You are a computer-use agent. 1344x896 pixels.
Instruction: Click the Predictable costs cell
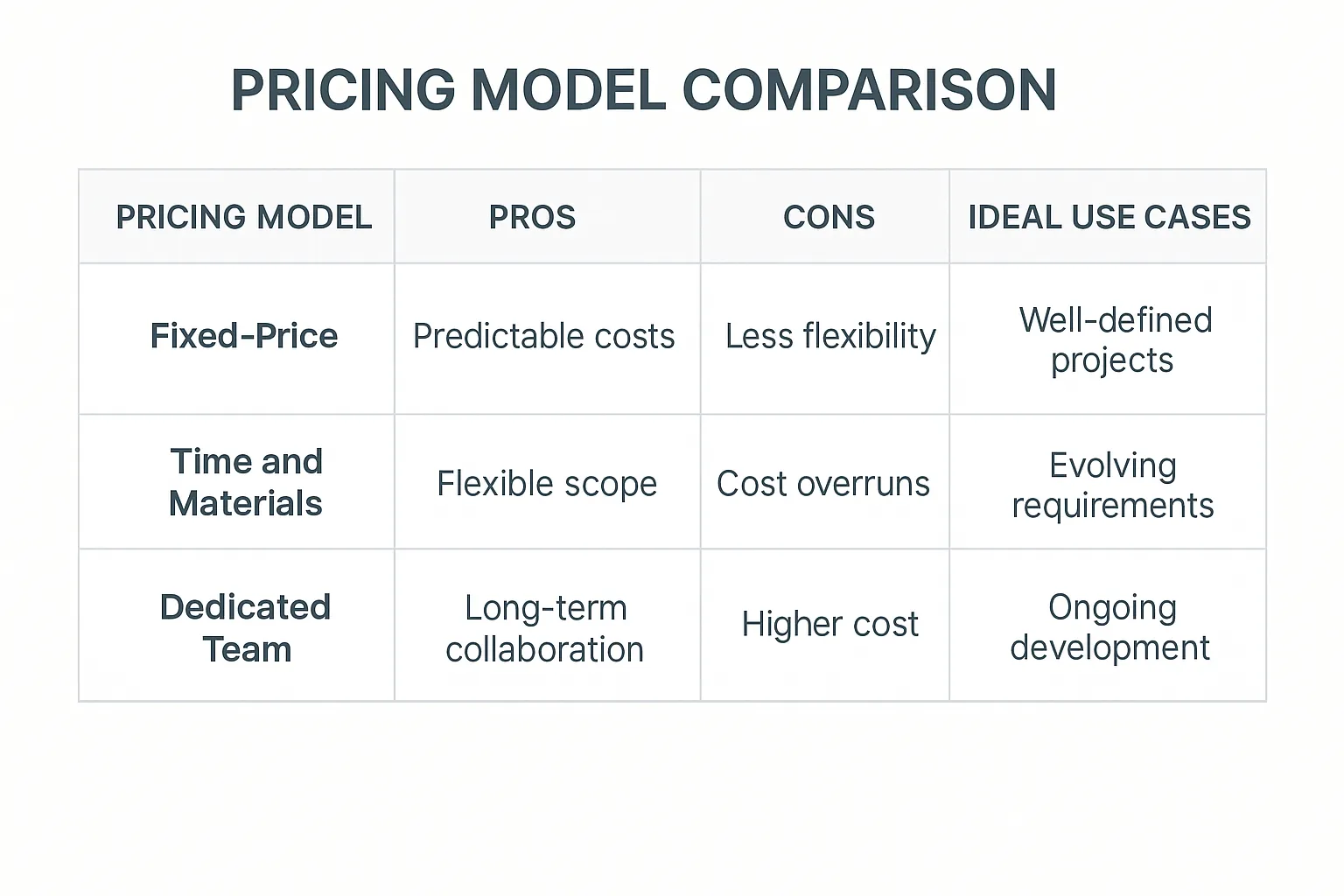pyautogui.click(x=543, y=337)
